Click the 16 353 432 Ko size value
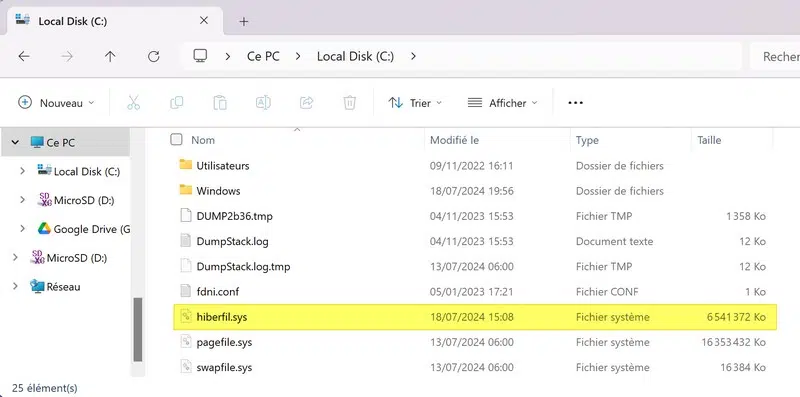Image resolution: width=800 pixels, height=397 pixels. [x=734, y=342]
